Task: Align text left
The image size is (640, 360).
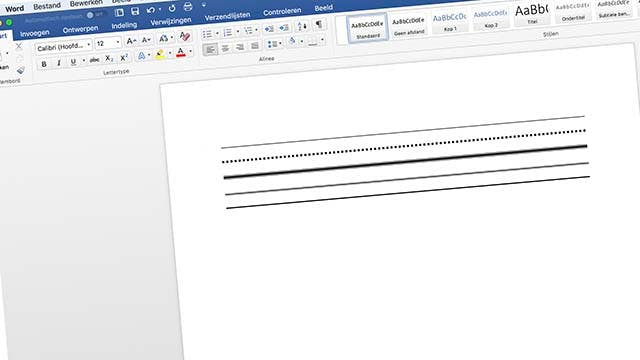Action: 210,50
